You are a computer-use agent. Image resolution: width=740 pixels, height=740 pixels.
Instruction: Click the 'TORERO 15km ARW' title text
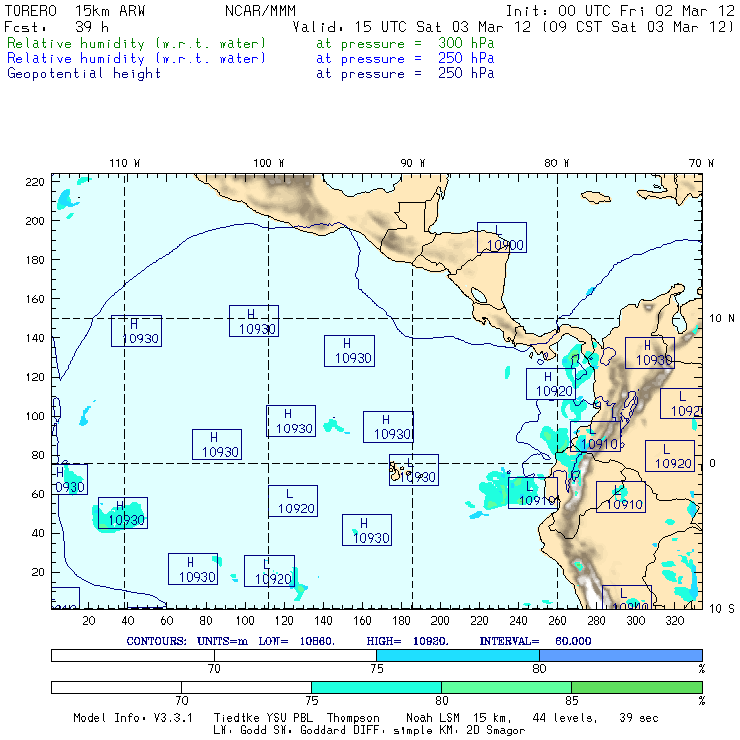[x=75, y=11]
